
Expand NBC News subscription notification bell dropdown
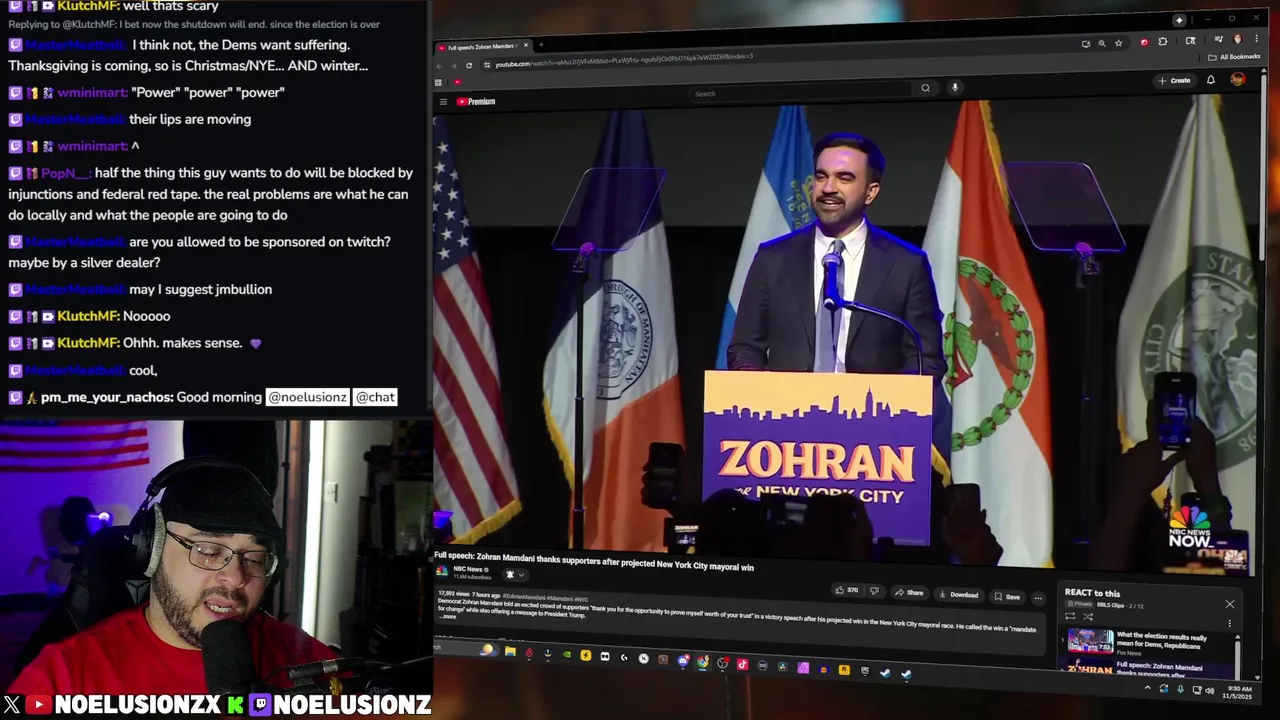517,575
